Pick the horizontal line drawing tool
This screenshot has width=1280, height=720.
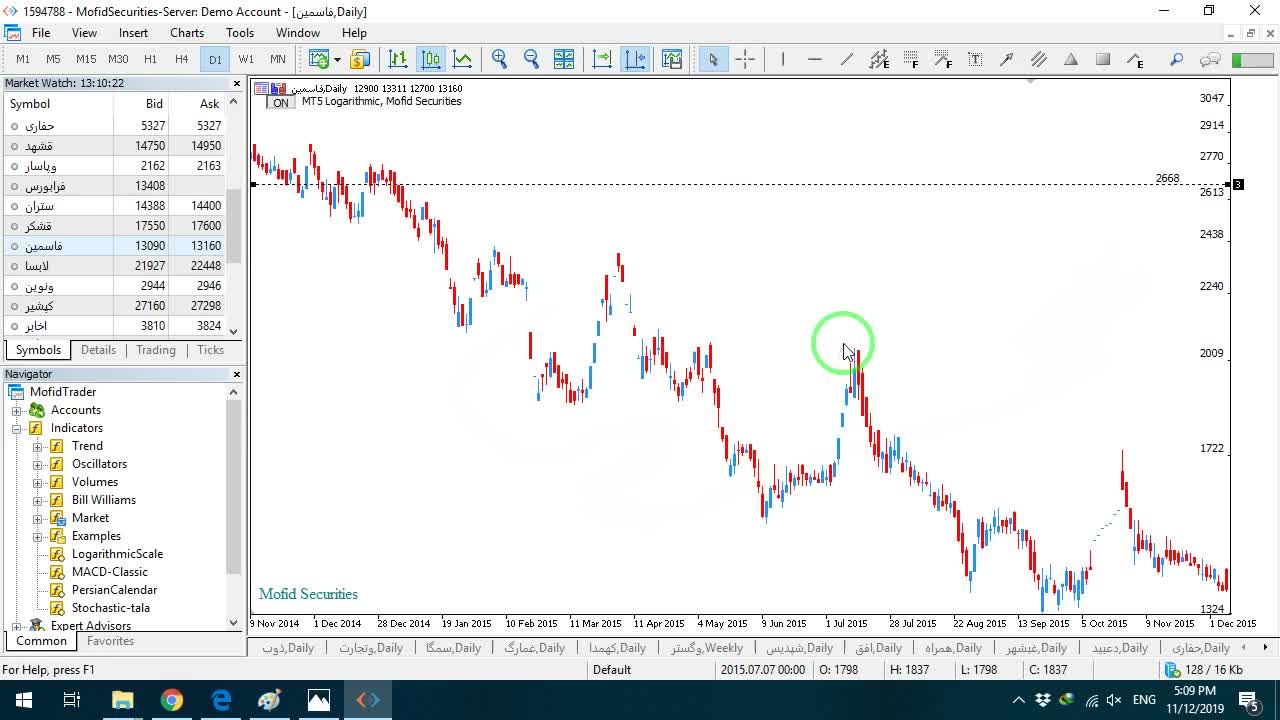coord(815,59)
